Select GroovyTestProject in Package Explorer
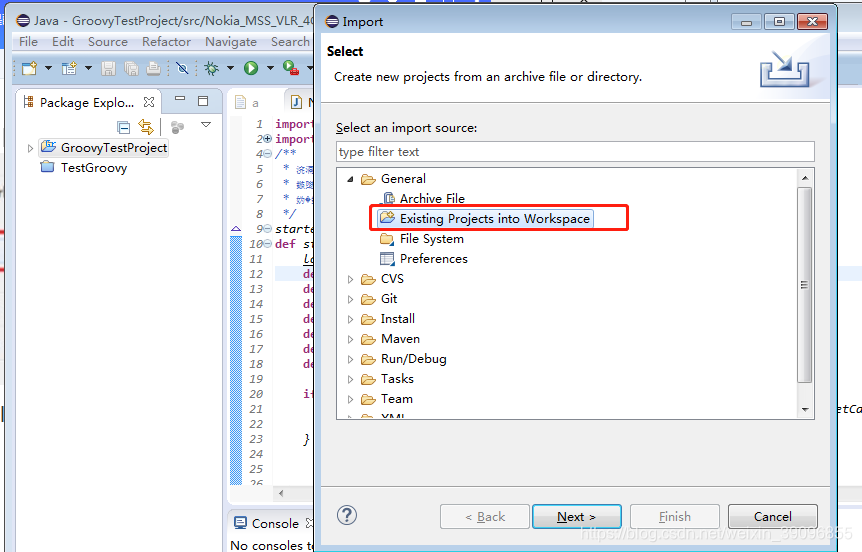The width and height of the screenshot is (862, 552). (104, 147)
